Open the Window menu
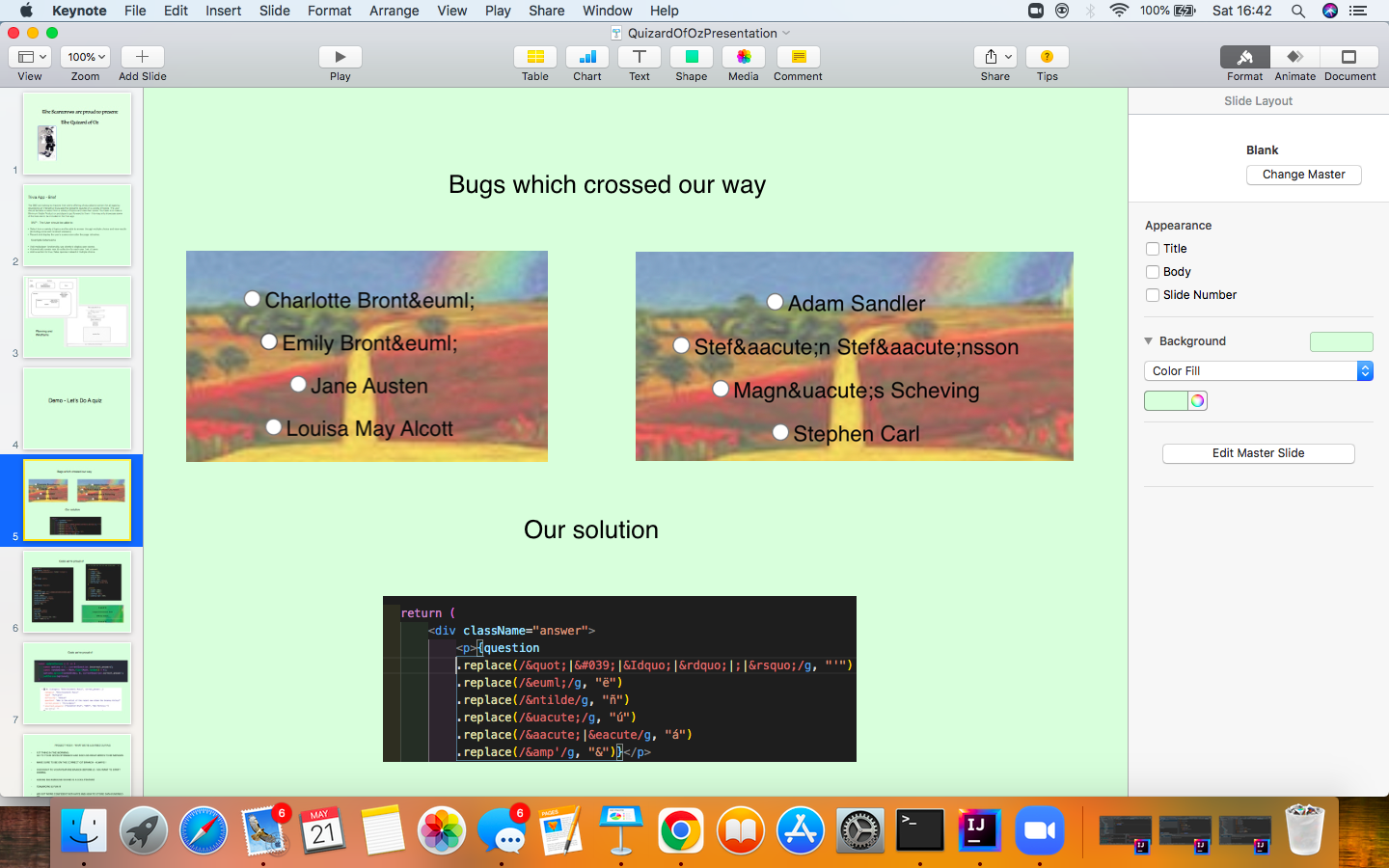Screen dimensions: 1389x868 [x=608, y=11]
